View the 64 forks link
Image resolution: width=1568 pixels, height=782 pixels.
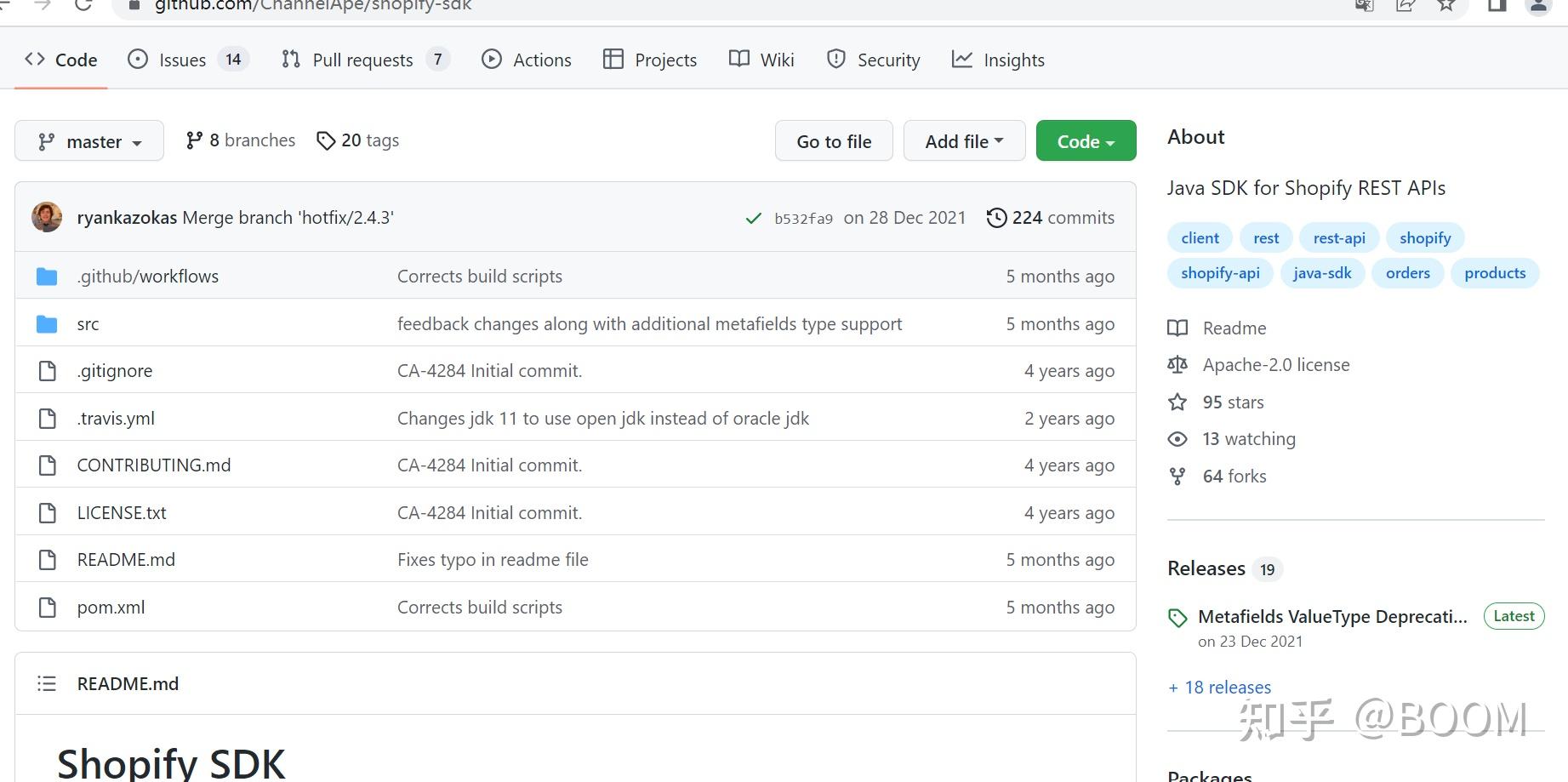[1217, 477]
